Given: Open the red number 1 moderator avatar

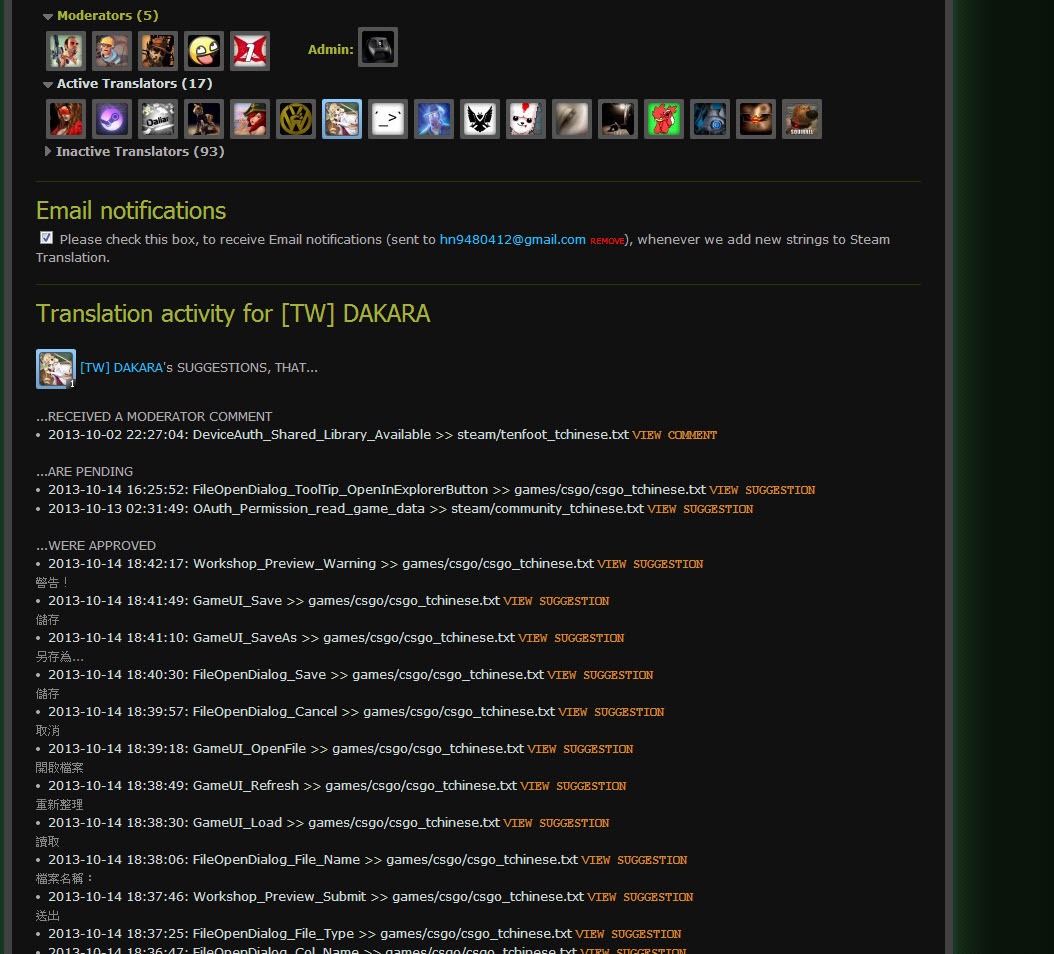Looking at the screenshot, I should [x=250, y=50].
